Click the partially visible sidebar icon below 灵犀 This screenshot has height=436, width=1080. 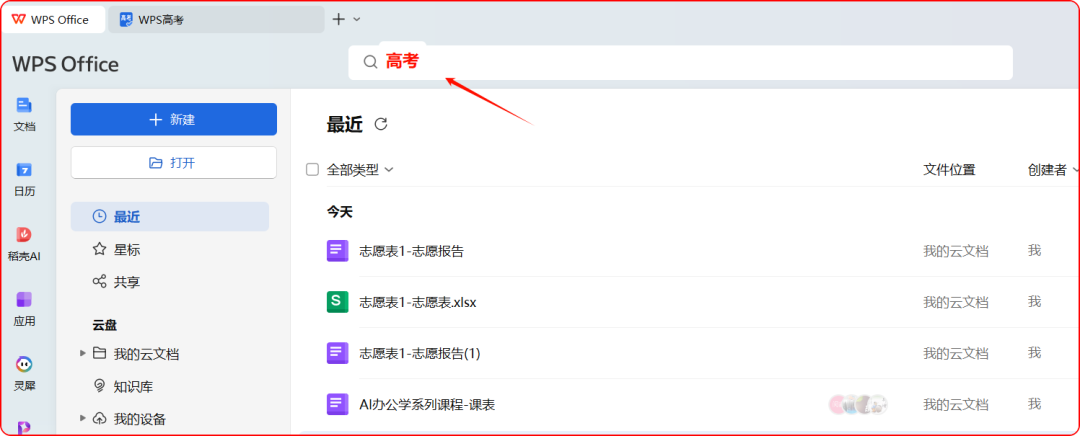click(x=24, y=428)
